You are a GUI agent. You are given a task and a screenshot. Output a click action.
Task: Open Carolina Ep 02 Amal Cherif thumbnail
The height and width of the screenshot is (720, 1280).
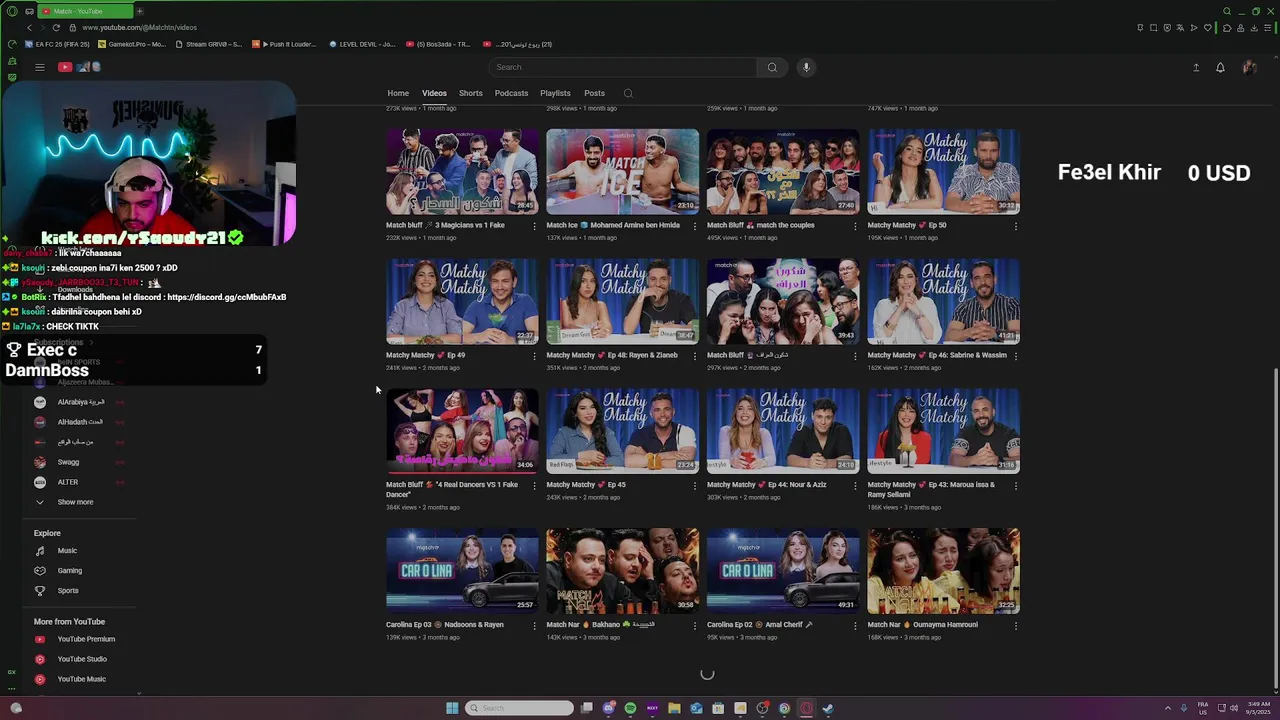coord(783,570)
